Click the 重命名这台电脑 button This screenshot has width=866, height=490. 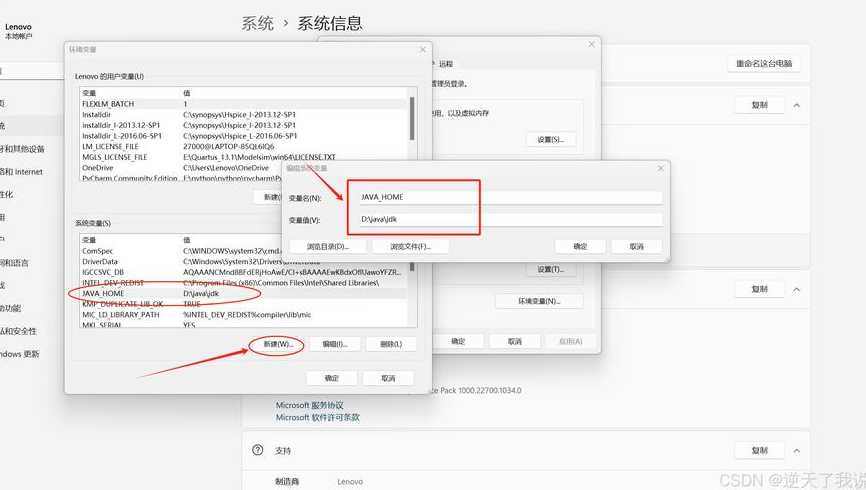[x=764, y=64]
